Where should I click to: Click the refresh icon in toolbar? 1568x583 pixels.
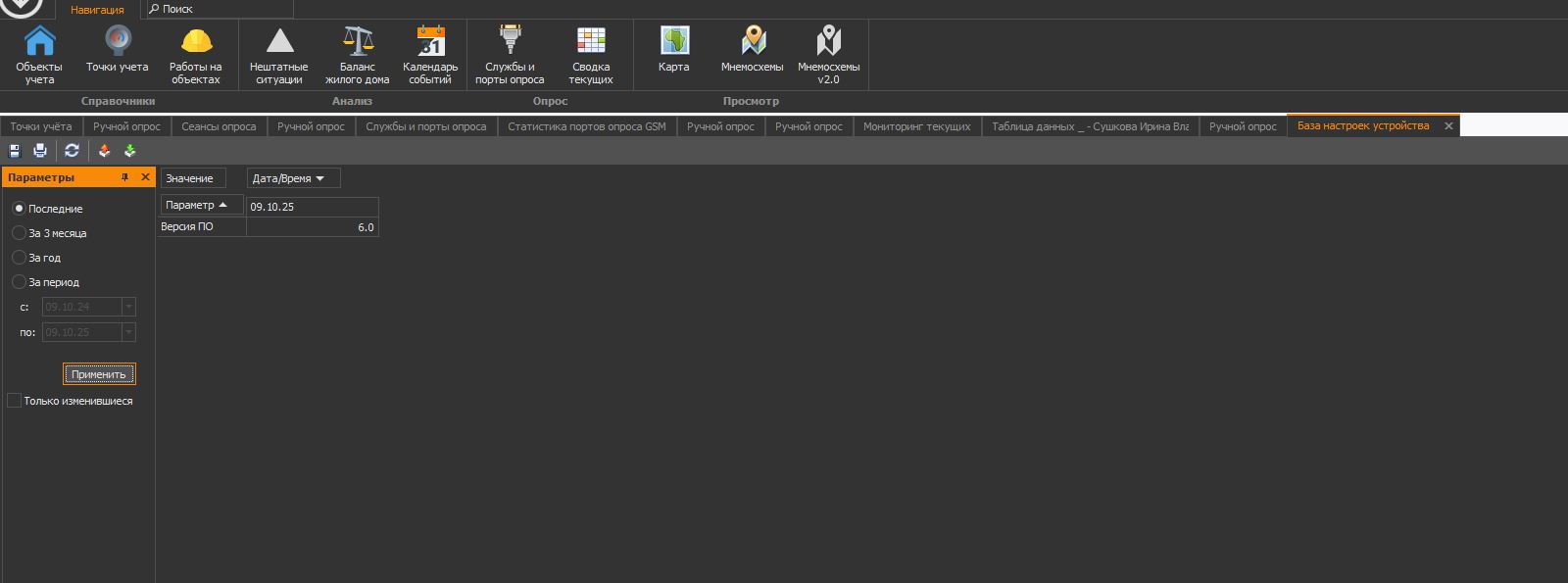(72, 151)
